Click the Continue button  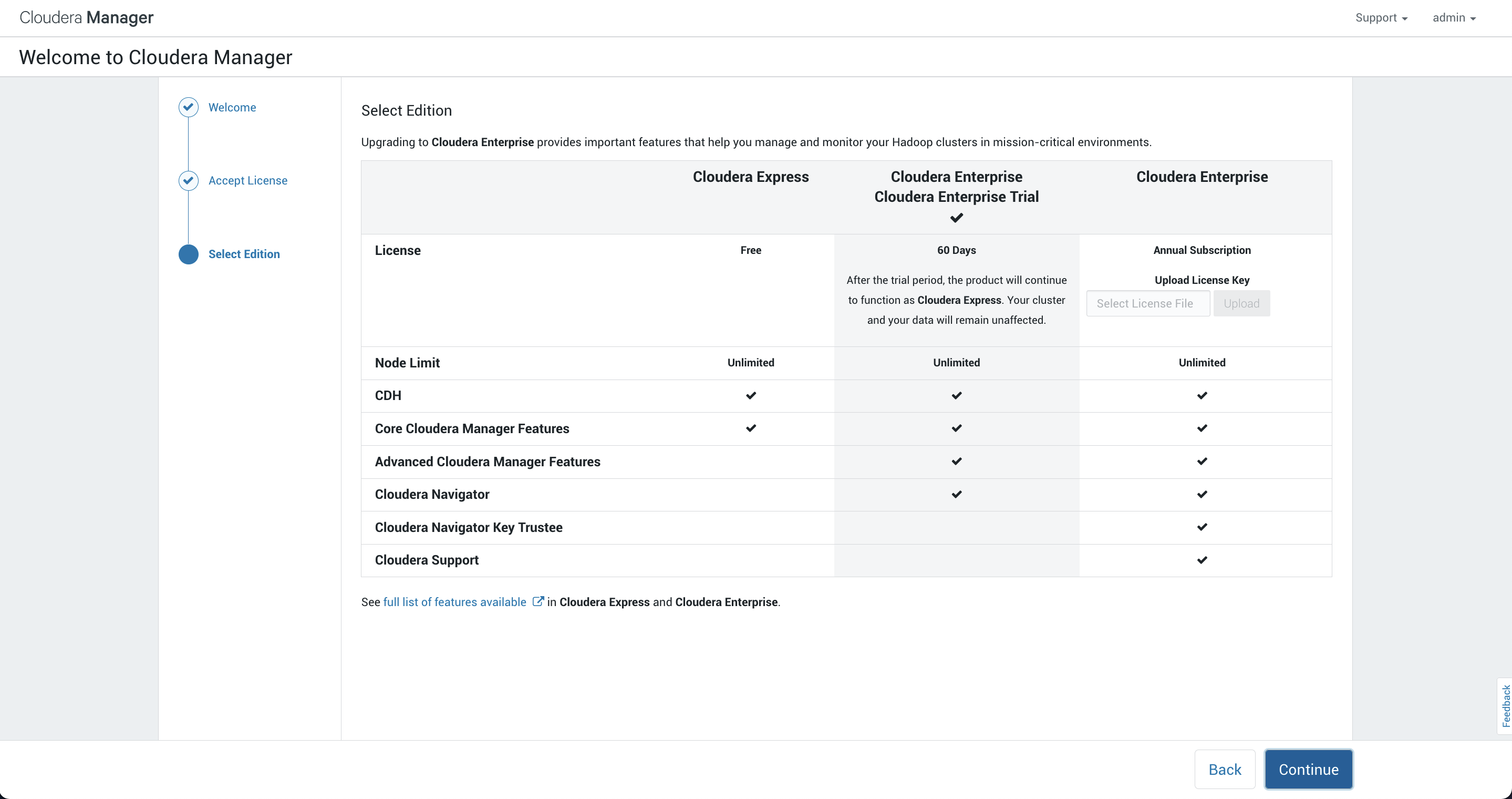tap(1308, 769)
